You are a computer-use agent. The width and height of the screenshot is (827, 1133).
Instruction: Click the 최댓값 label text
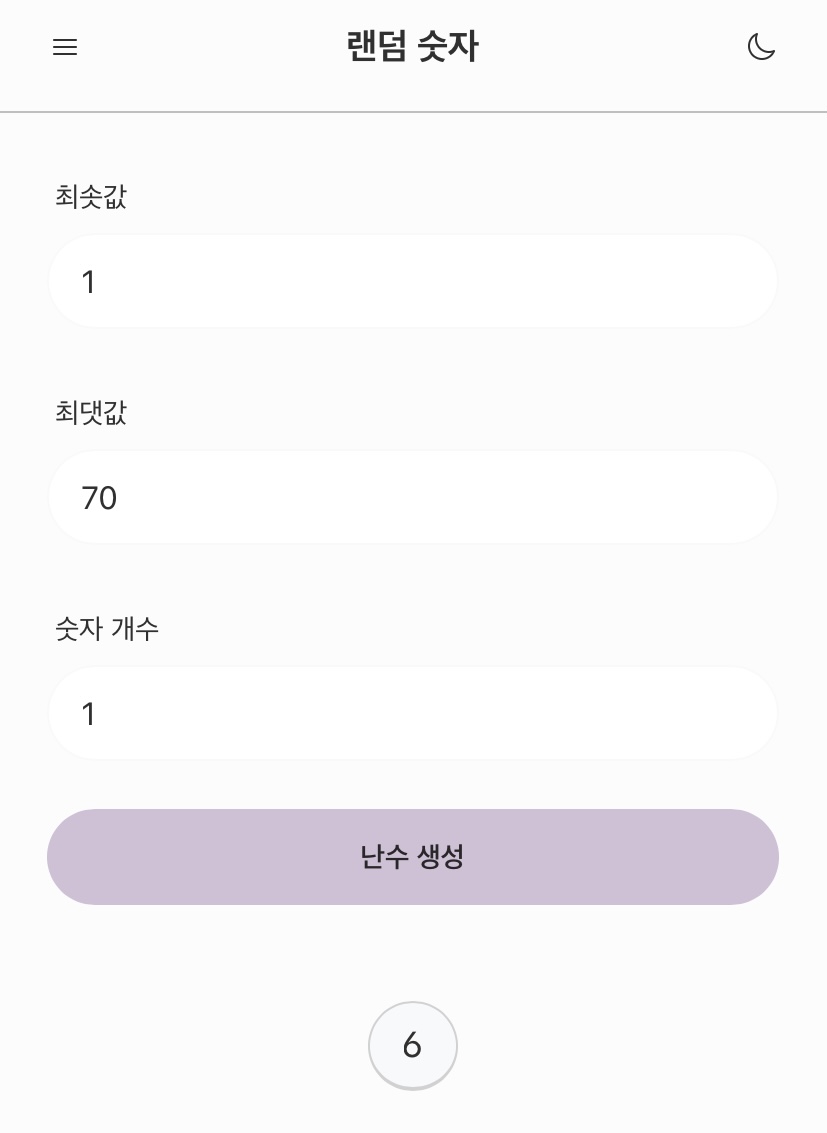tap(91, 412)
